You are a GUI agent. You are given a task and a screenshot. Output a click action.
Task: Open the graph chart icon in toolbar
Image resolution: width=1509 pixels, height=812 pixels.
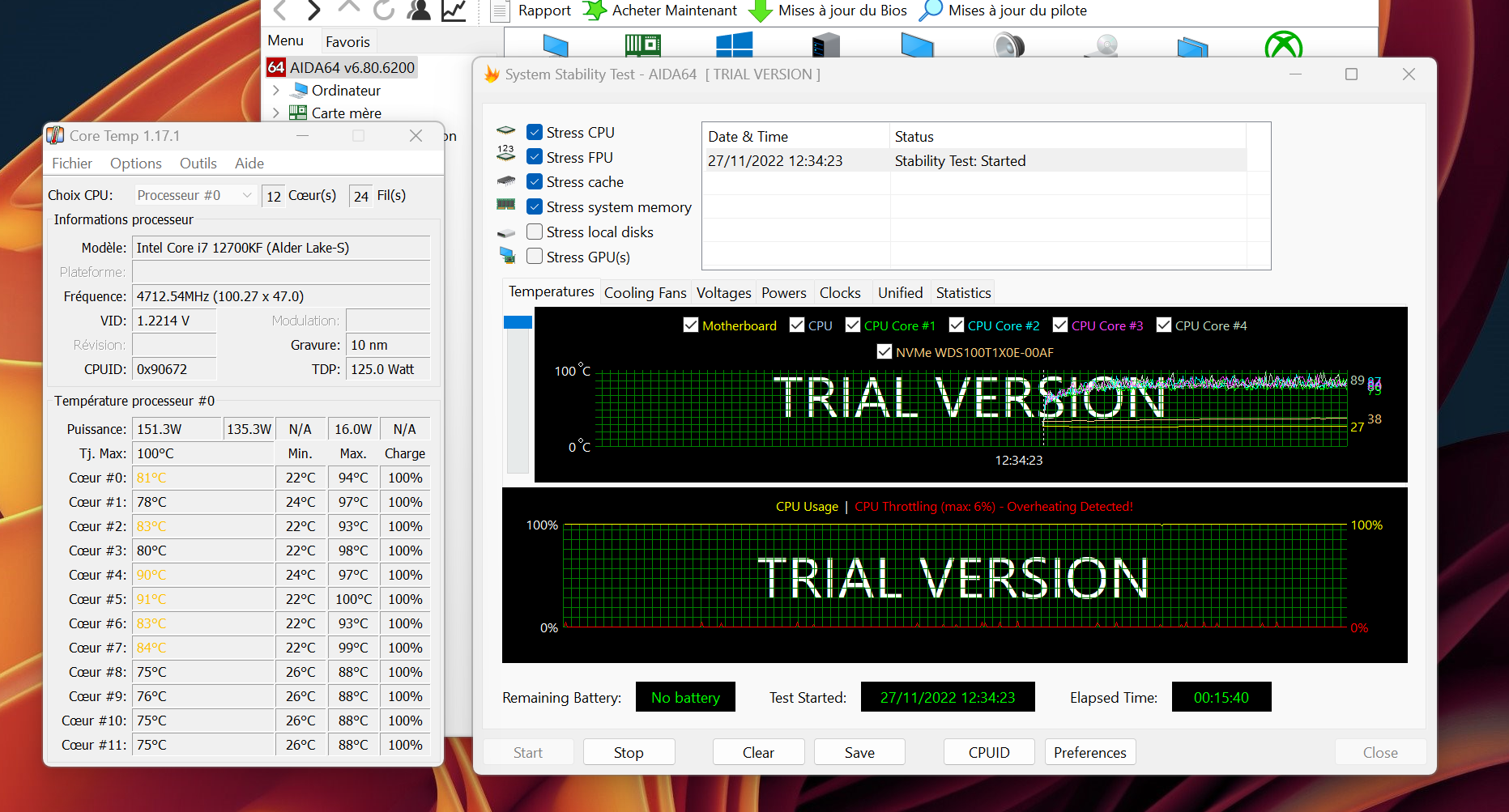454,11
